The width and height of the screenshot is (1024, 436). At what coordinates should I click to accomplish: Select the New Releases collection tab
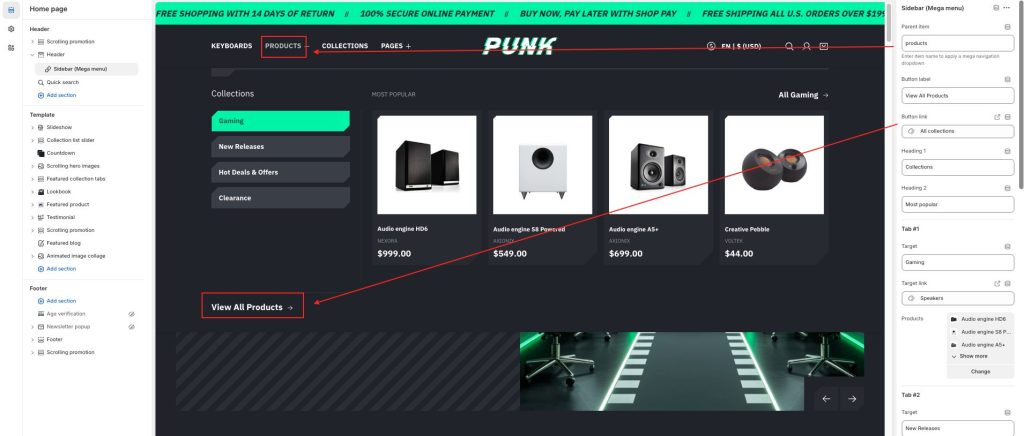(280, 147)
